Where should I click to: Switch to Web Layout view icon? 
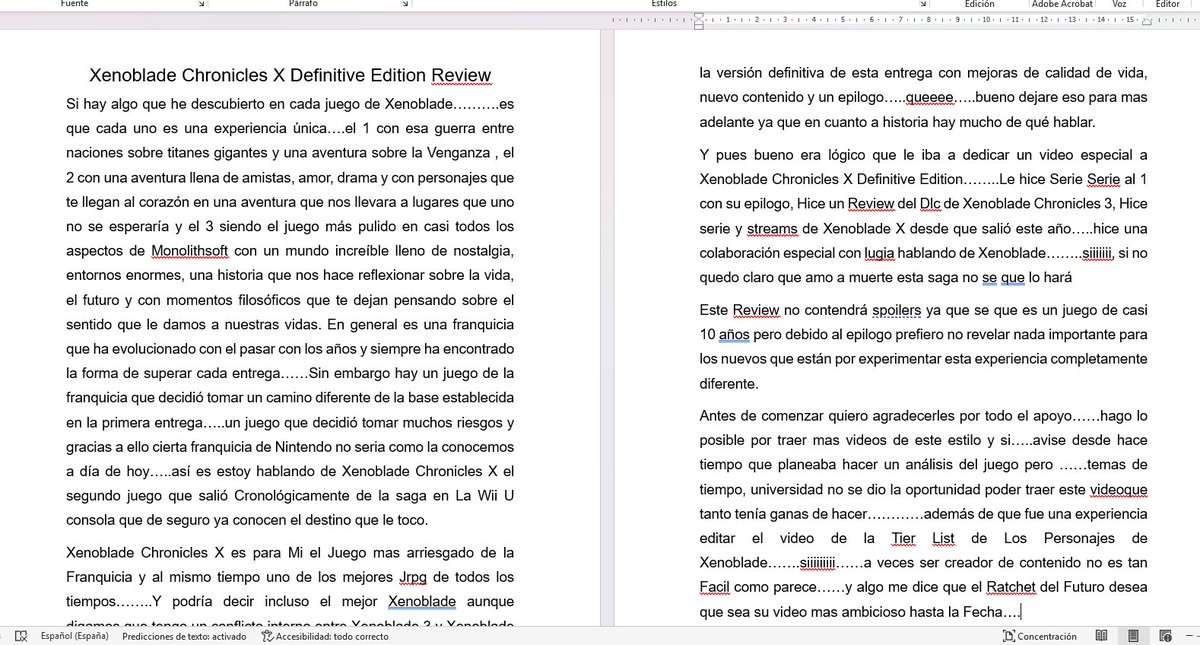(x=1164, y=636)
